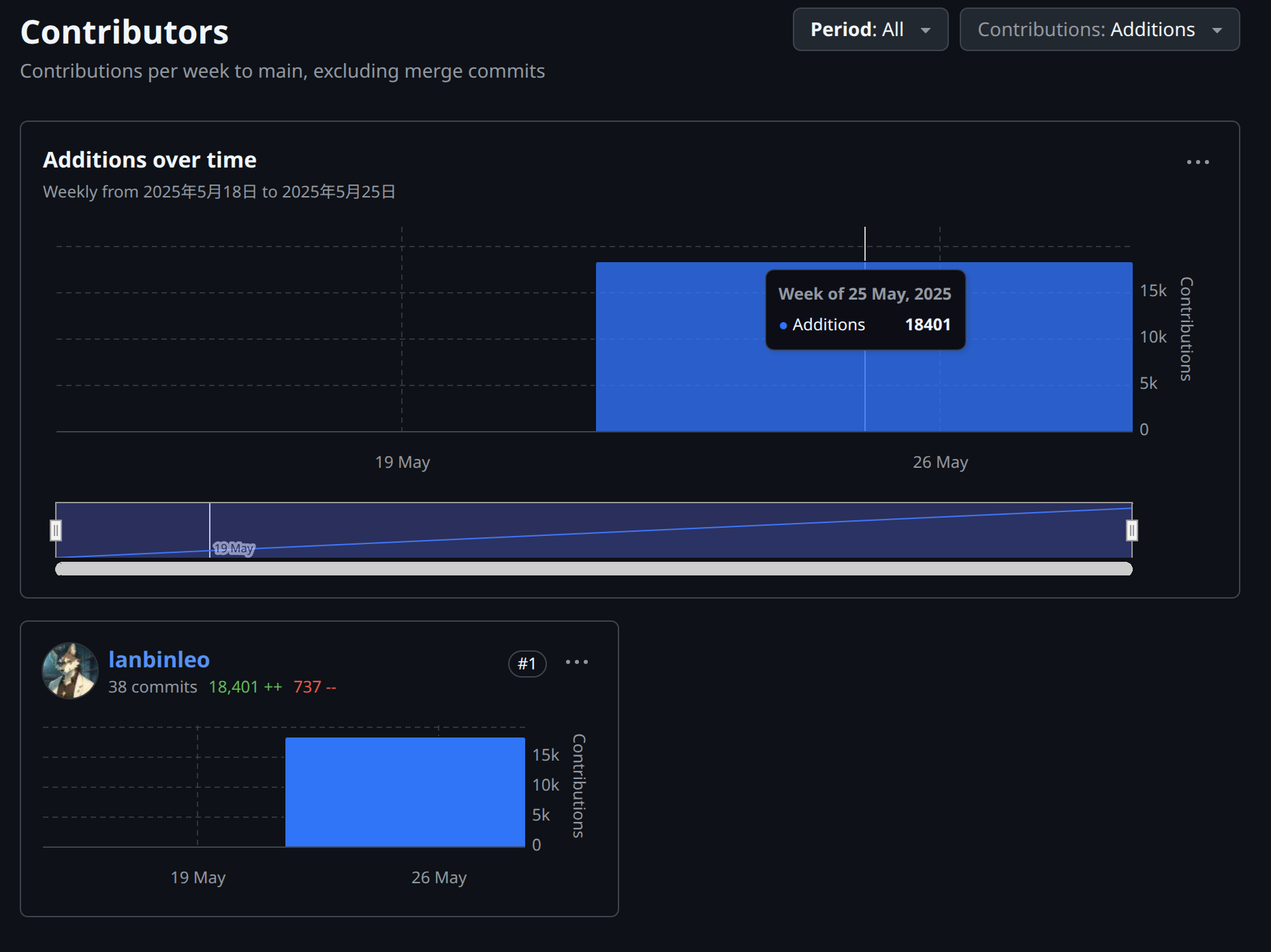The image size is (1271, 952).
Task: Click the 19 May marker in range navigator
Action: click(234, 548)
